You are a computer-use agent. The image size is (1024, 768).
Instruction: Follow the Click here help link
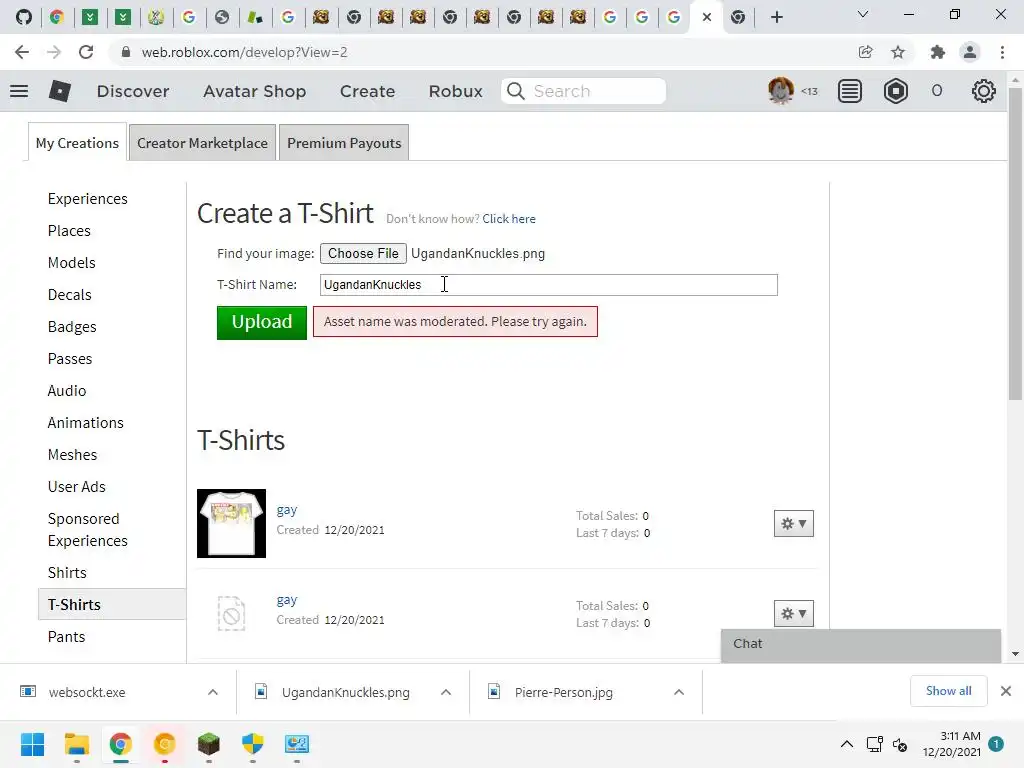509,219
